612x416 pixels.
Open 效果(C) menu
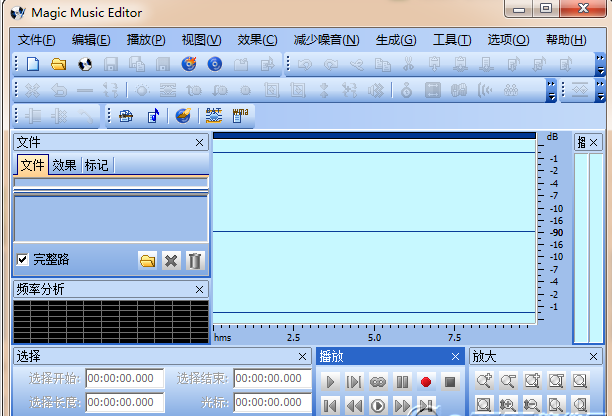coord(258,40)
